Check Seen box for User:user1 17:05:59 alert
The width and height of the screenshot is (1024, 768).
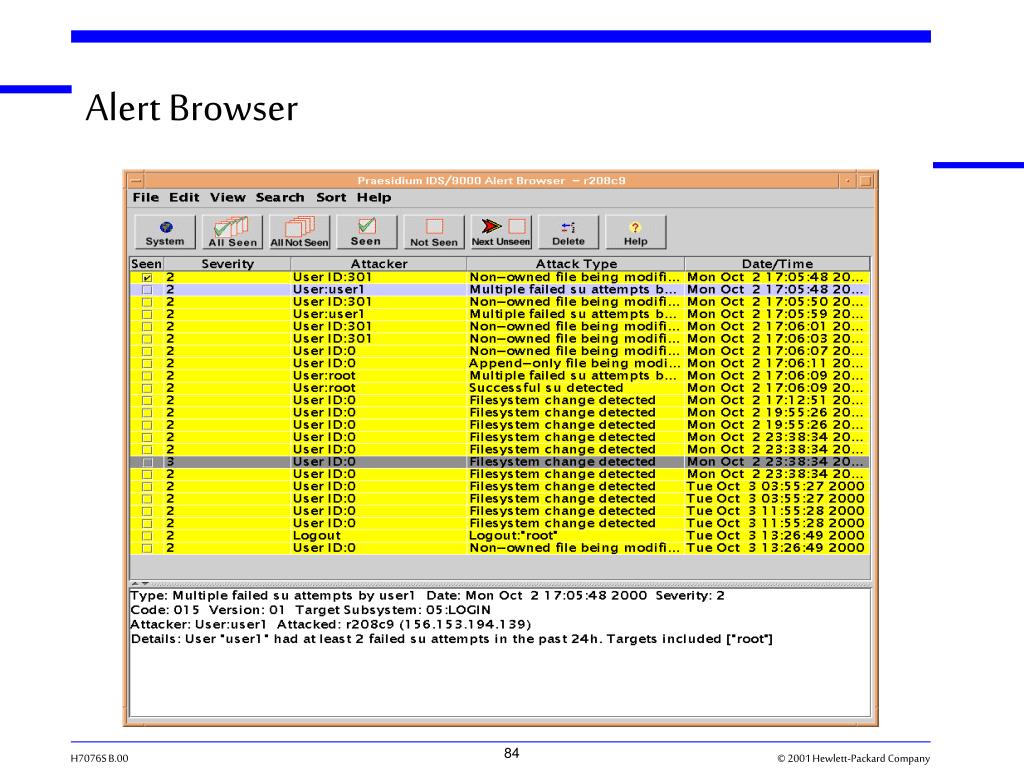(147, 314)
